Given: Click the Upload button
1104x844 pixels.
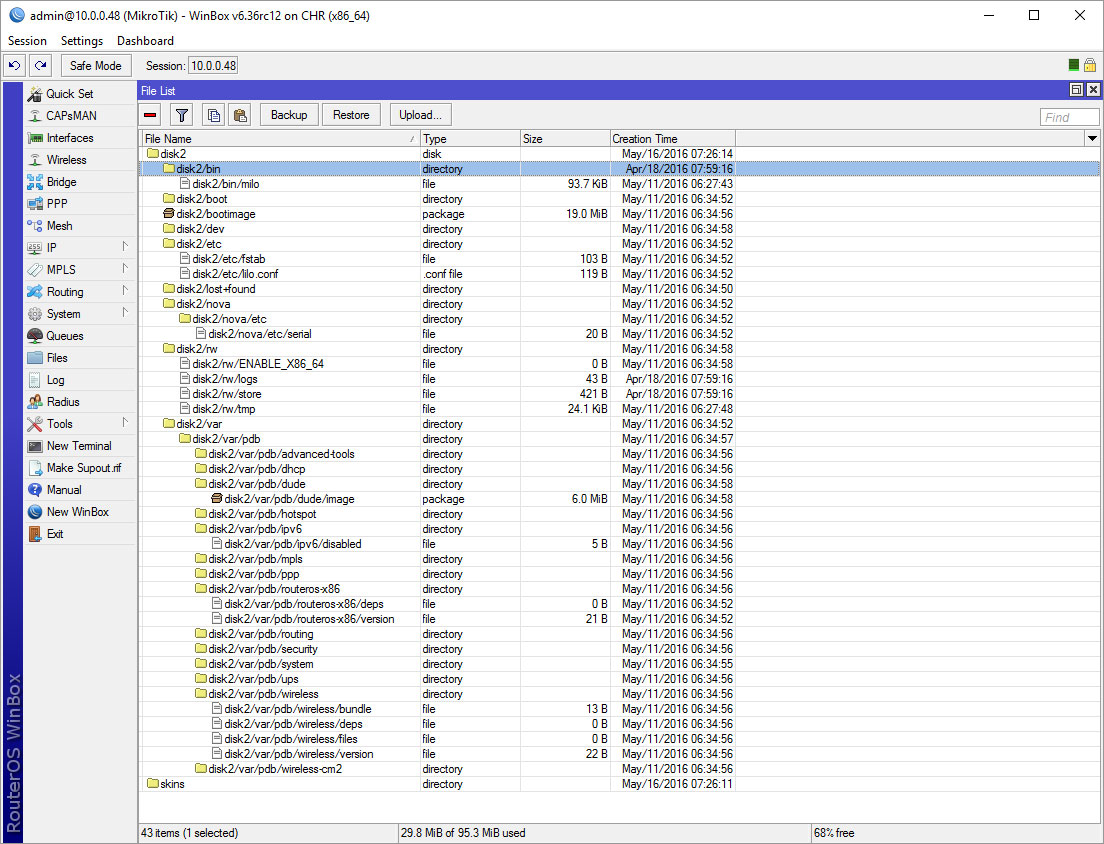Looking at the screenshot, I should click(419, 114).
